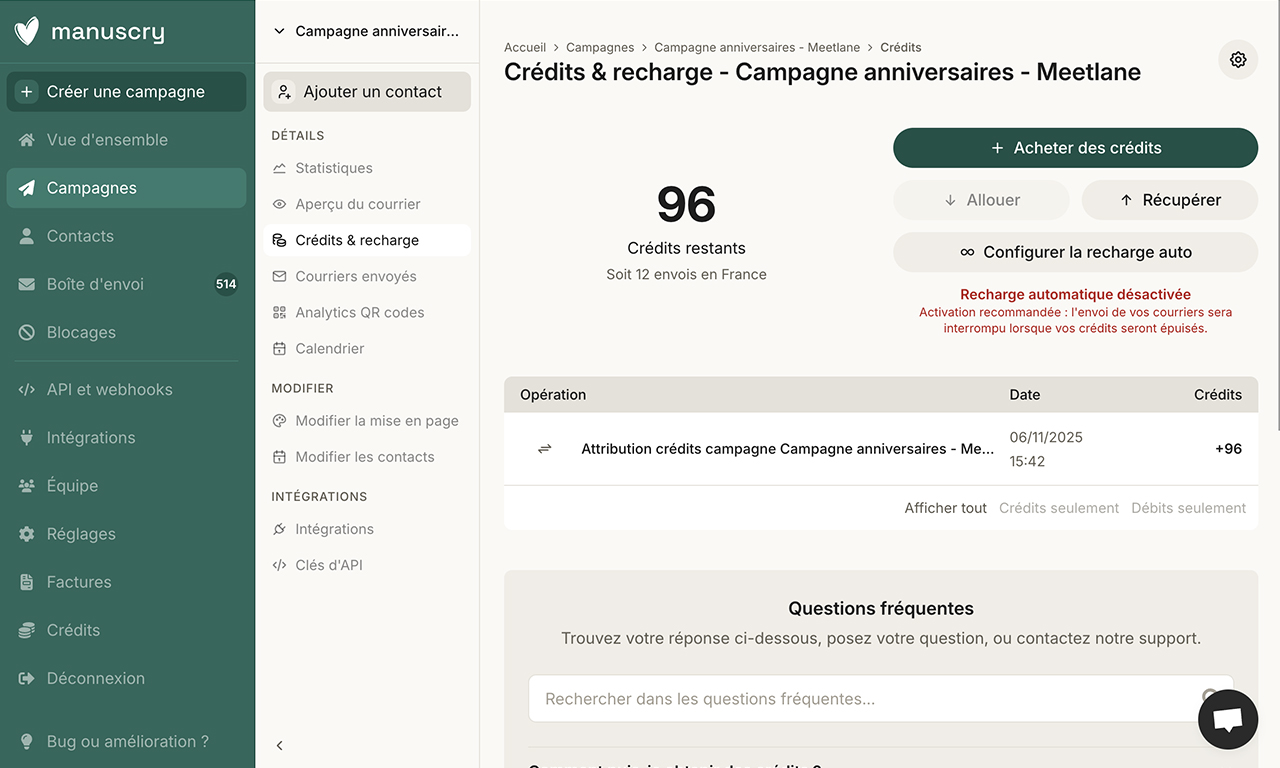Viewport: 1280px width, 768px height.
Task: Select Clés d'API in the sidebar
Action: click(331, 565)
